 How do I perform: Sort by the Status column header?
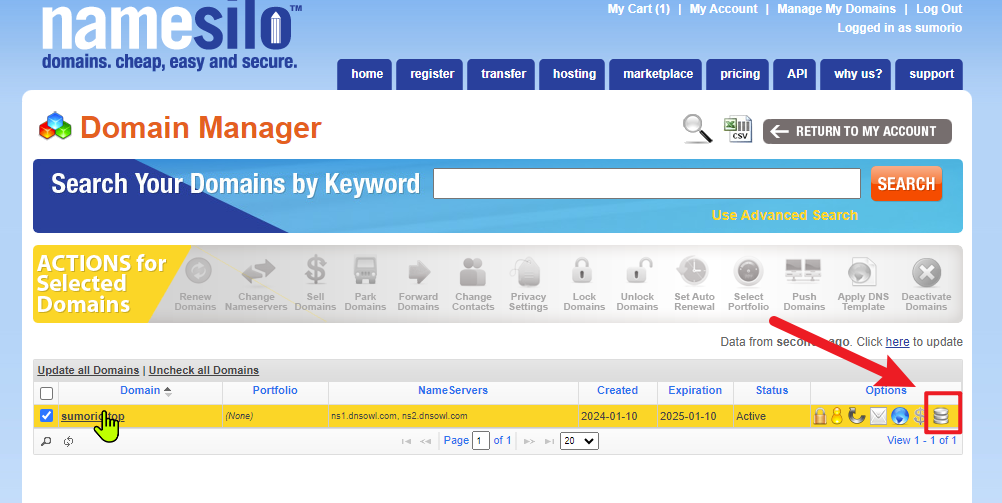point(772,390)
